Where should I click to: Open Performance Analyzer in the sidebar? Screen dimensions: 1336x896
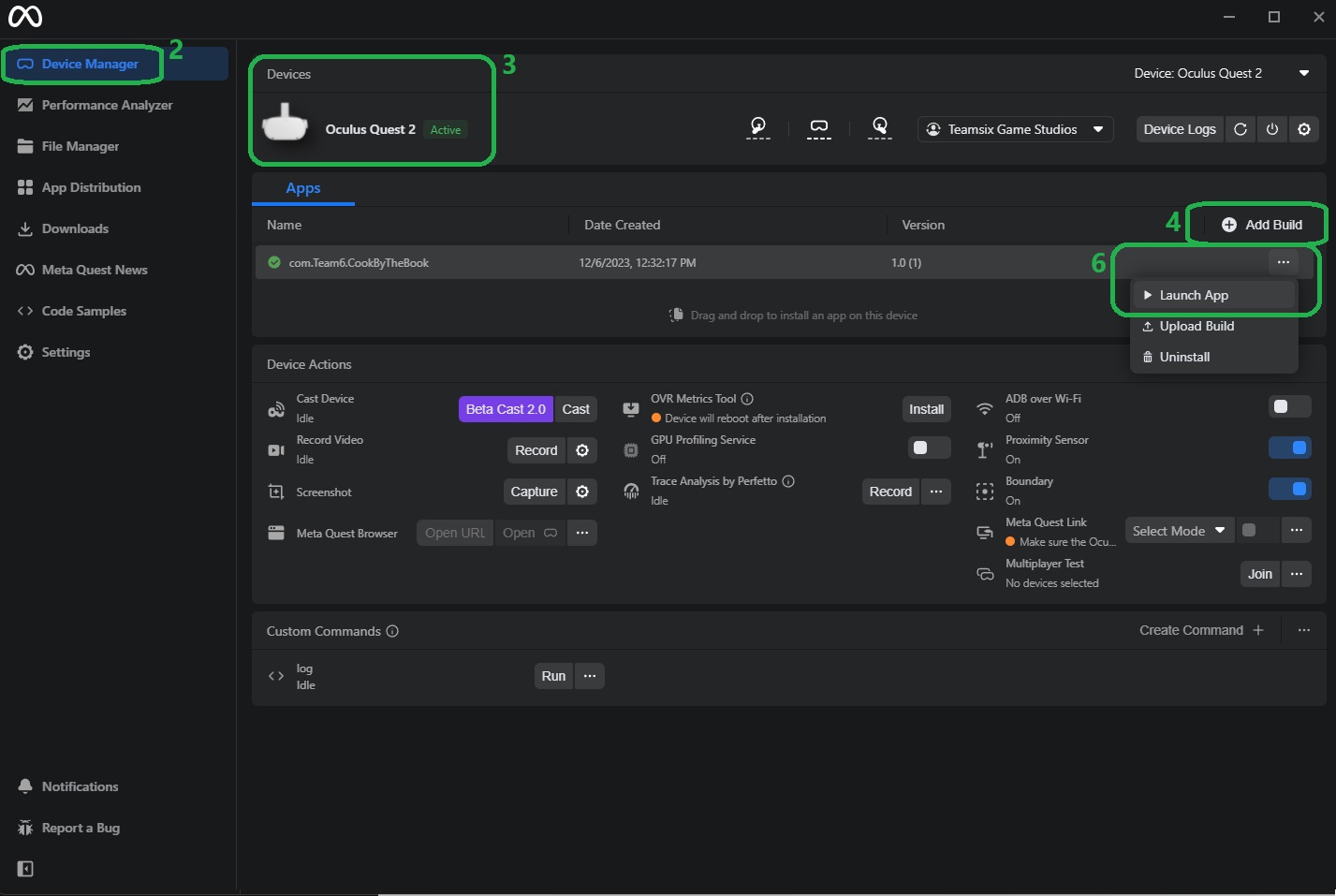107,105
